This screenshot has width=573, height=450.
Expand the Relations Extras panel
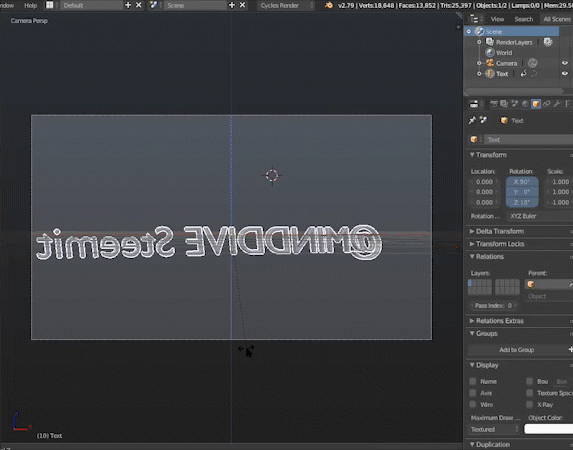(x=472, y=321)
